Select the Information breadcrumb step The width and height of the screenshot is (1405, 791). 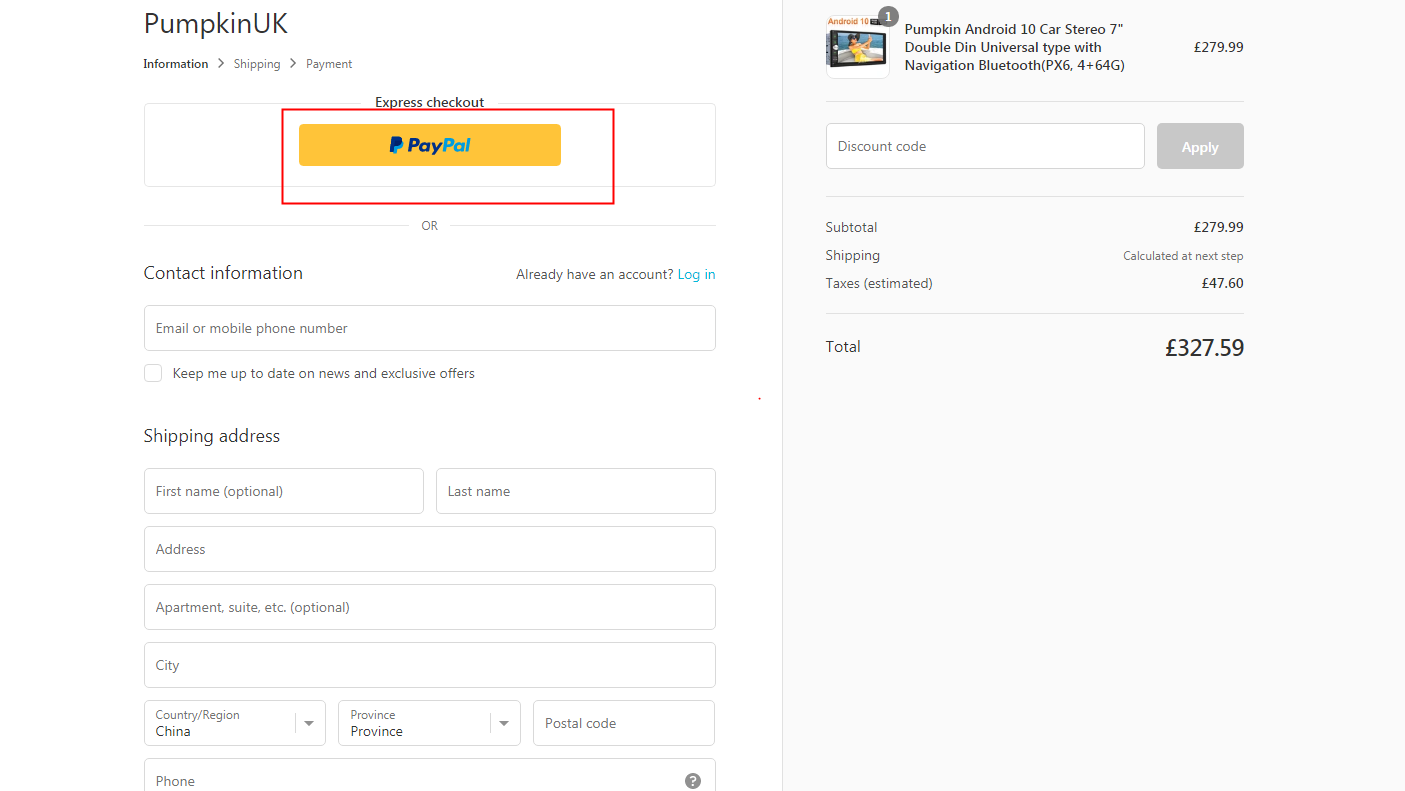(176, 63)
